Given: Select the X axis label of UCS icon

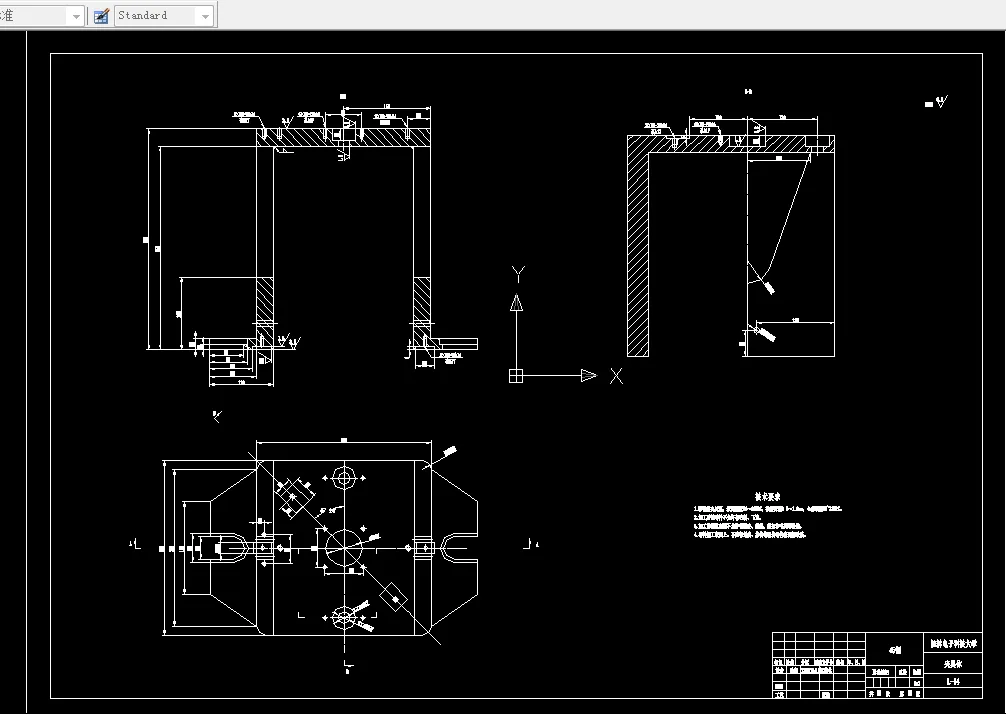Looking at the screenshot, I should pyautogui.click(x=616, y=376).
